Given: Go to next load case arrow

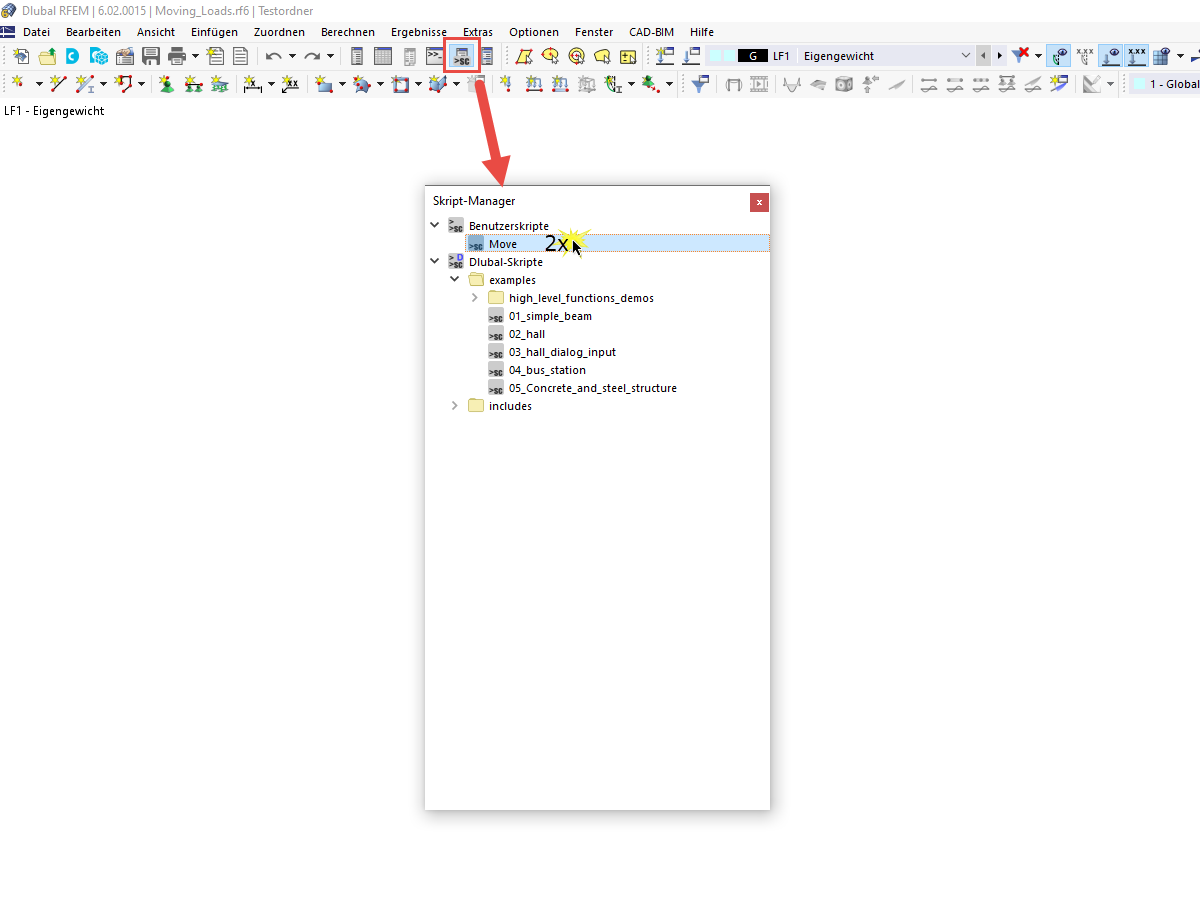Looking at the screenshot, I should pyautogui.click(x=999, y=56).
